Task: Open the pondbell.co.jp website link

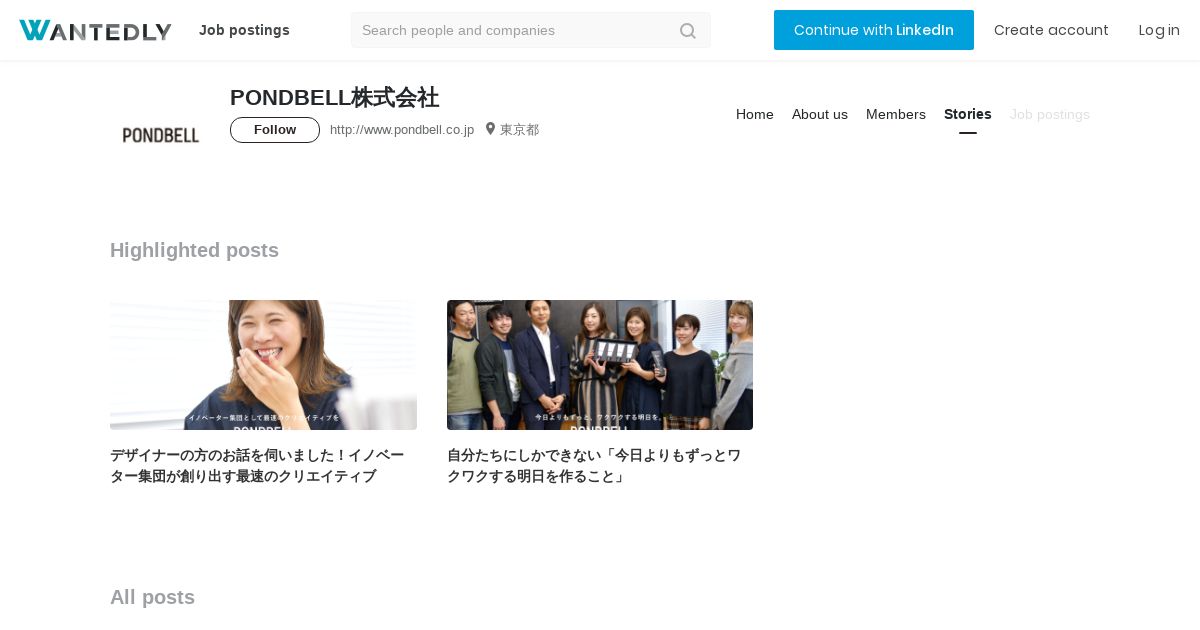Action: [402, 130]
